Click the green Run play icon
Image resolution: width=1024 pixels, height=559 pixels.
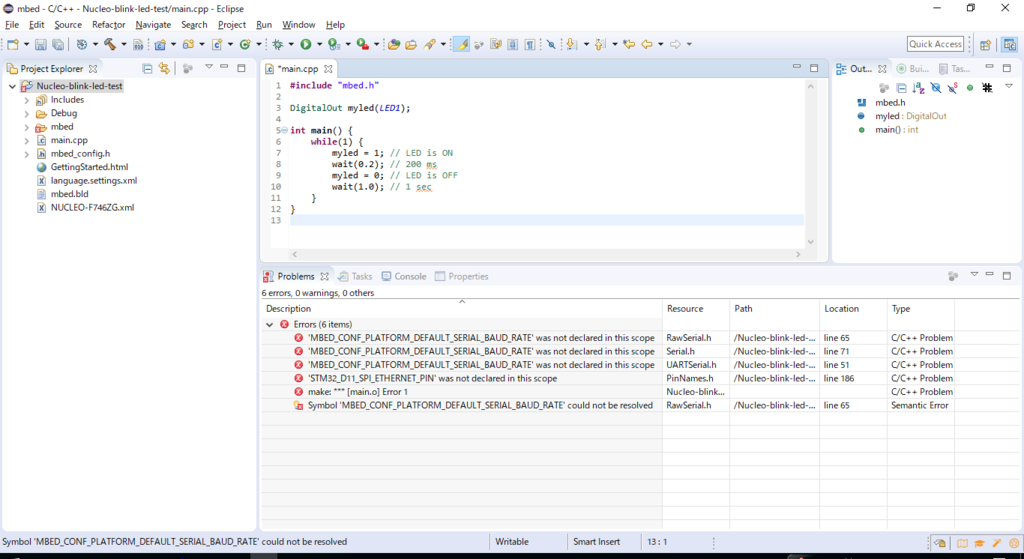click(306, 44)
